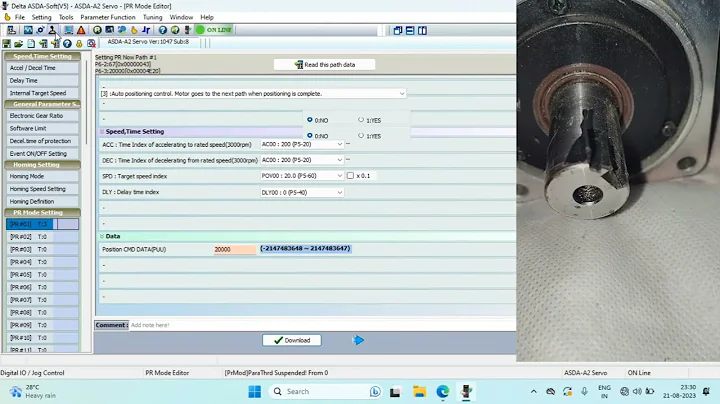Collapse the Data section

click(x=102, y=236)
